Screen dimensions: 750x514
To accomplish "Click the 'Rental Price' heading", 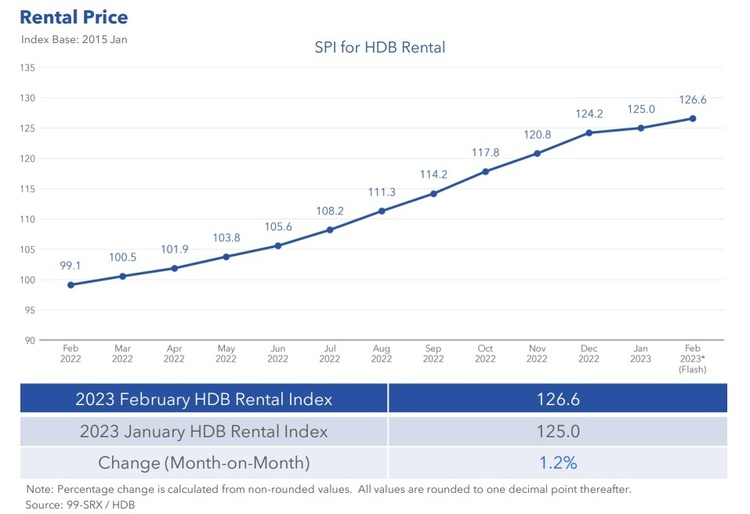I will pyautogui.click(x=74, y=17).
